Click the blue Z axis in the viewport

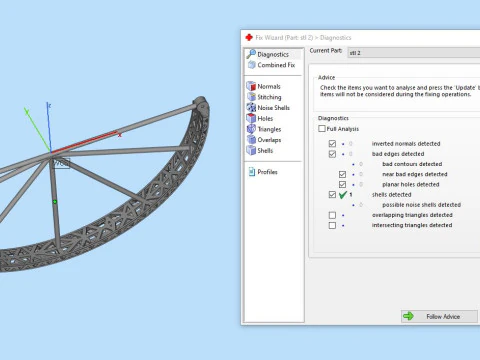coord(49,127)
